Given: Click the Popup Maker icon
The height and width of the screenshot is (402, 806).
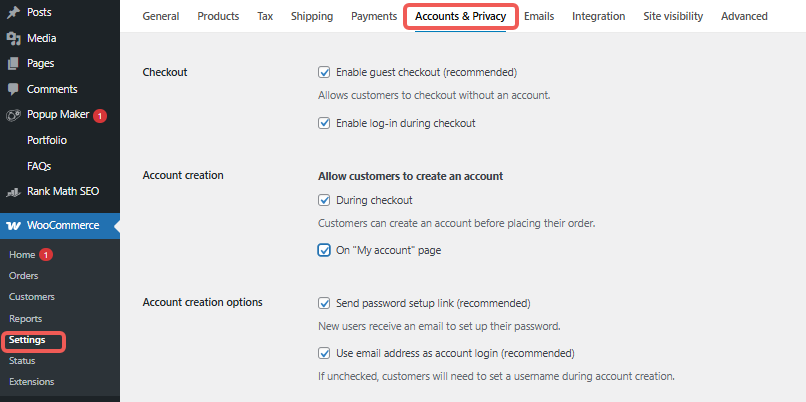Looking at the screenshot, I should [13, 115].
